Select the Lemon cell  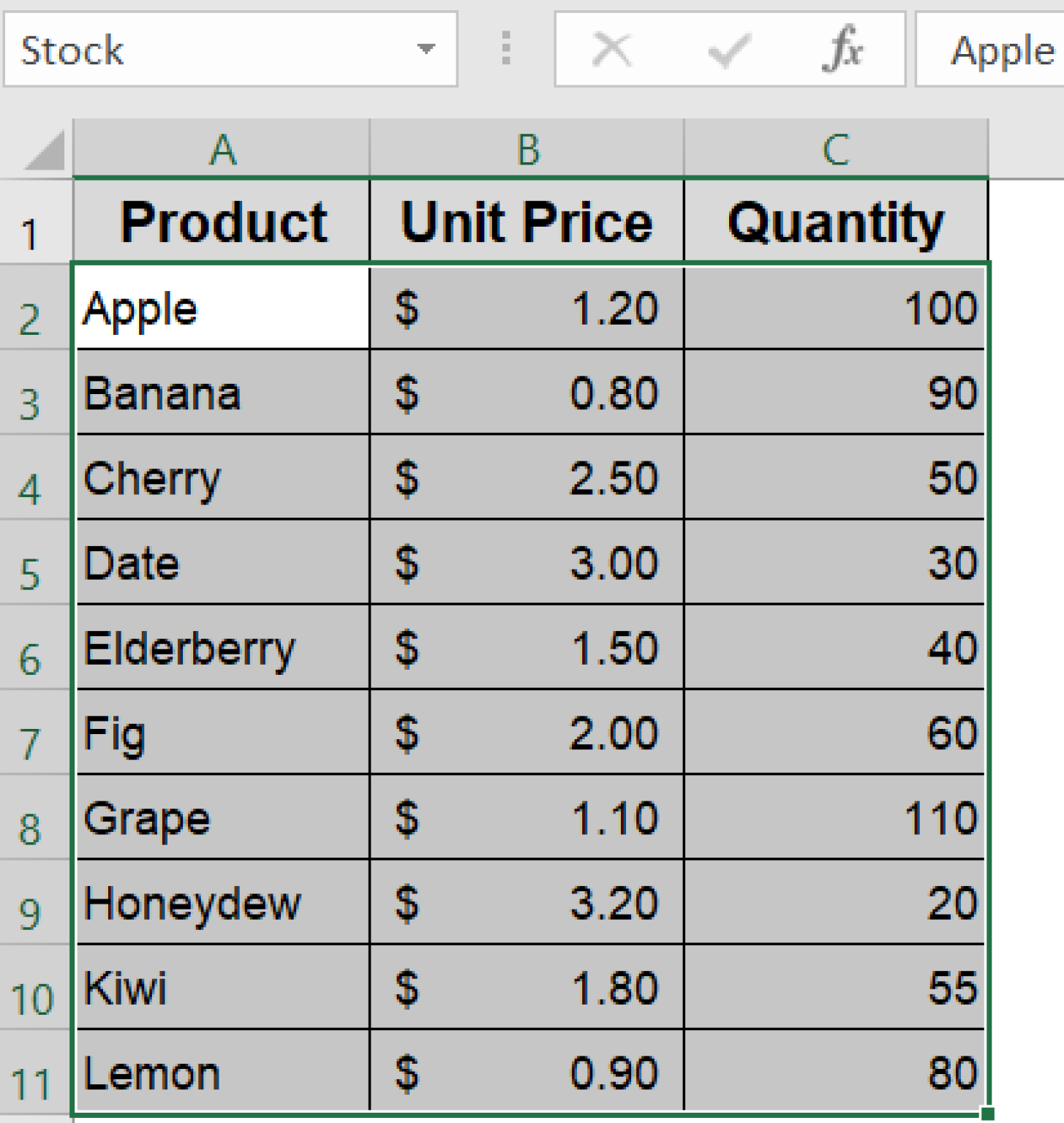pos(222,1072)
